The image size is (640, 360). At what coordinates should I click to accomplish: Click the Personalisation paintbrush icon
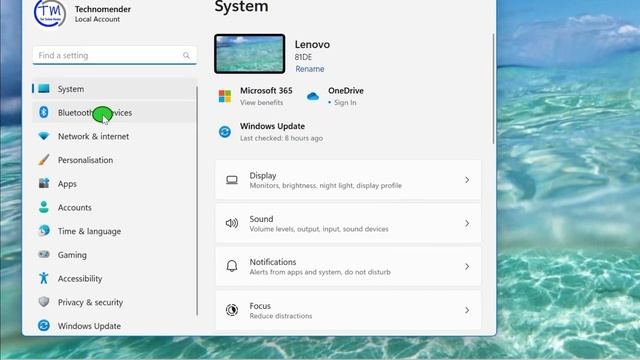pyautogui.click(x=44, y=160)
